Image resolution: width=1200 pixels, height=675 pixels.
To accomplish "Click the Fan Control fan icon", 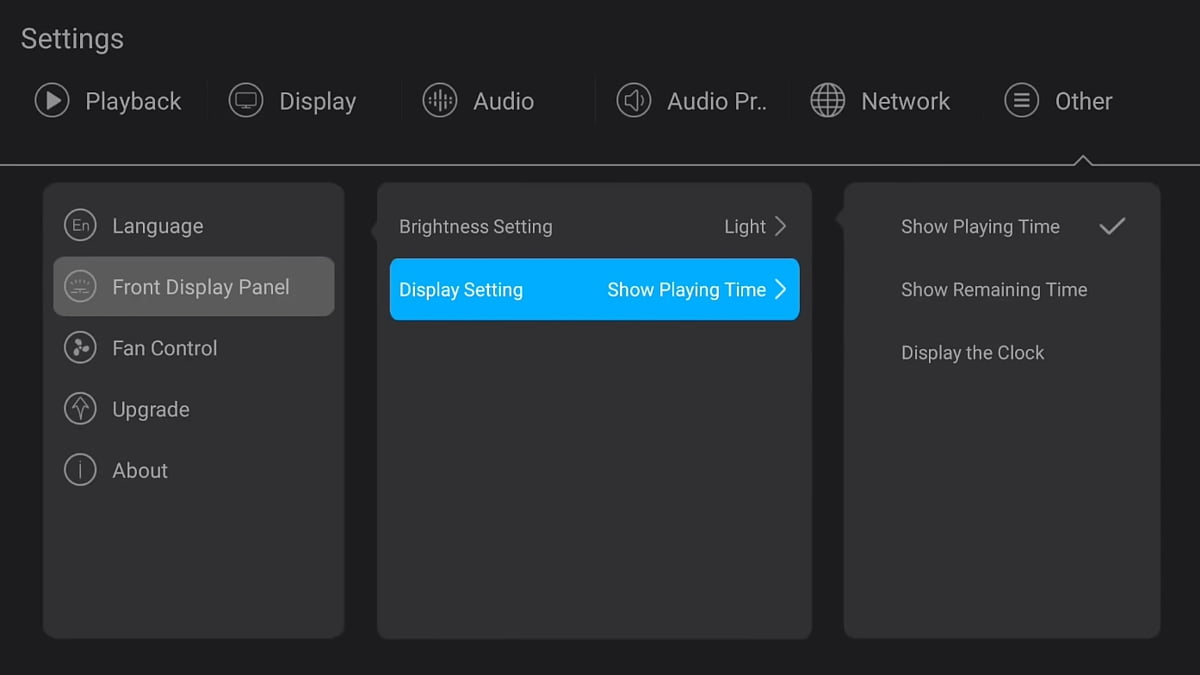I will pyautogui.click(x=80, y=348).
